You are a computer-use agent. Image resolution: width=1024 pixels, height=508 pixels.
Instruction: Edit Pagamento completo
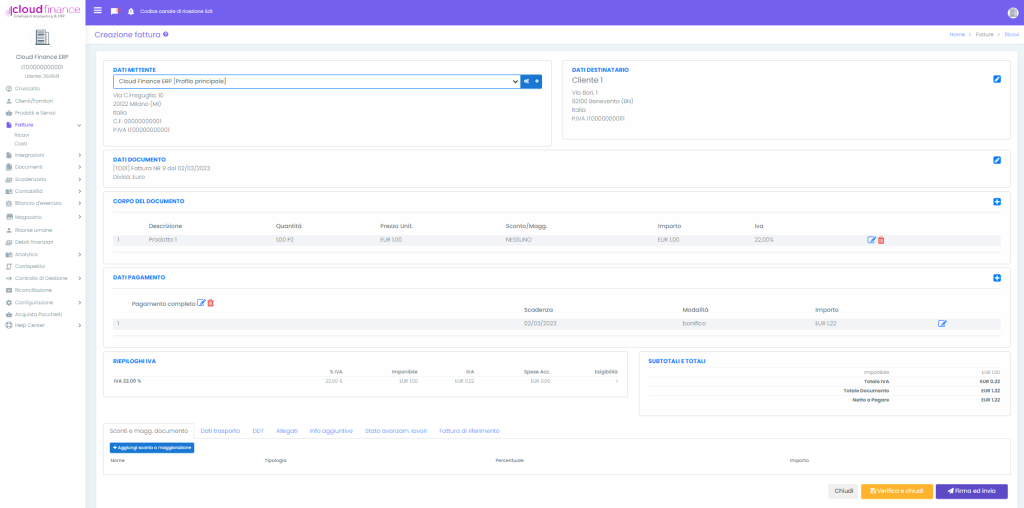pyautogui.click(x=201, y=303)
